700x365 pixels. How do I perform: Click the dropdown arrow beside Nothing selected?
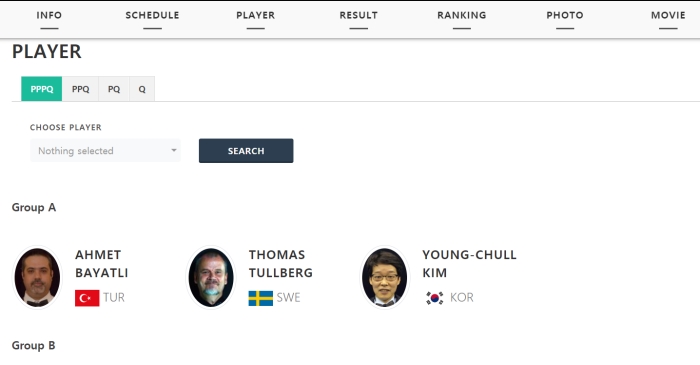(x=174, y=150)
